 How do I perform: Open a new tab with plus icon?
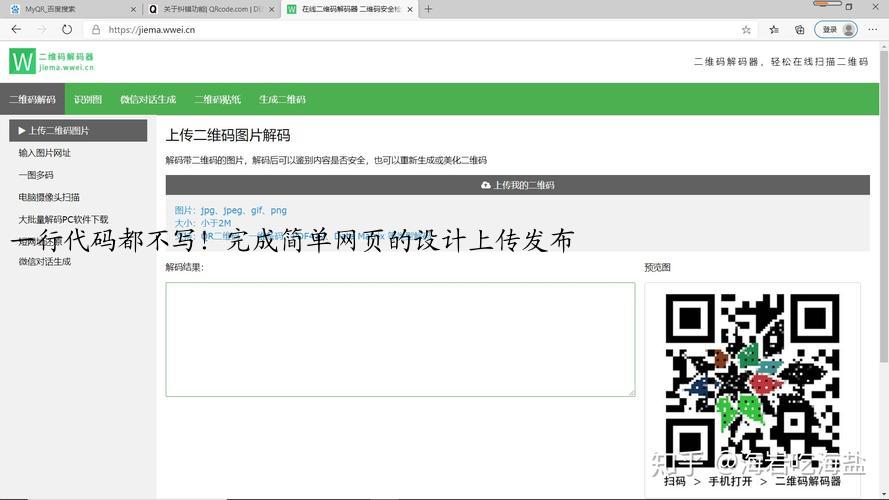(x=428, y=9)
